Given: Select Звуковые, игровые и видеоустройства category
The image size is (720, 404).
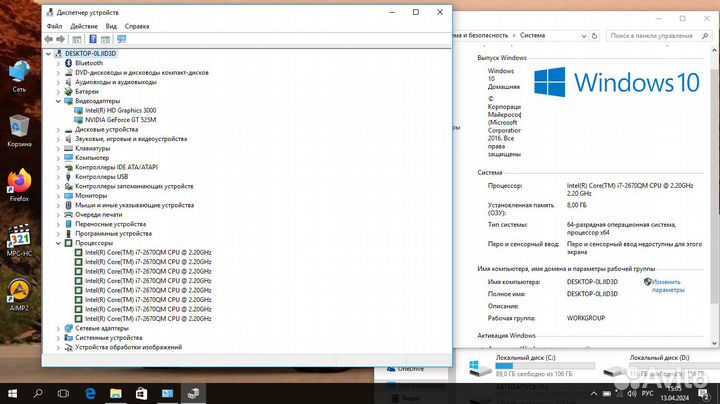Looking at the screenshot, I should 131,139.
